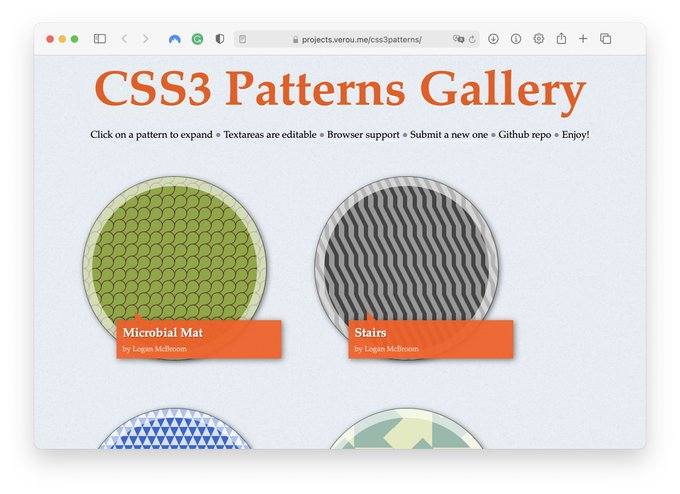Open the Browser support link

click(x=363, y=134)
